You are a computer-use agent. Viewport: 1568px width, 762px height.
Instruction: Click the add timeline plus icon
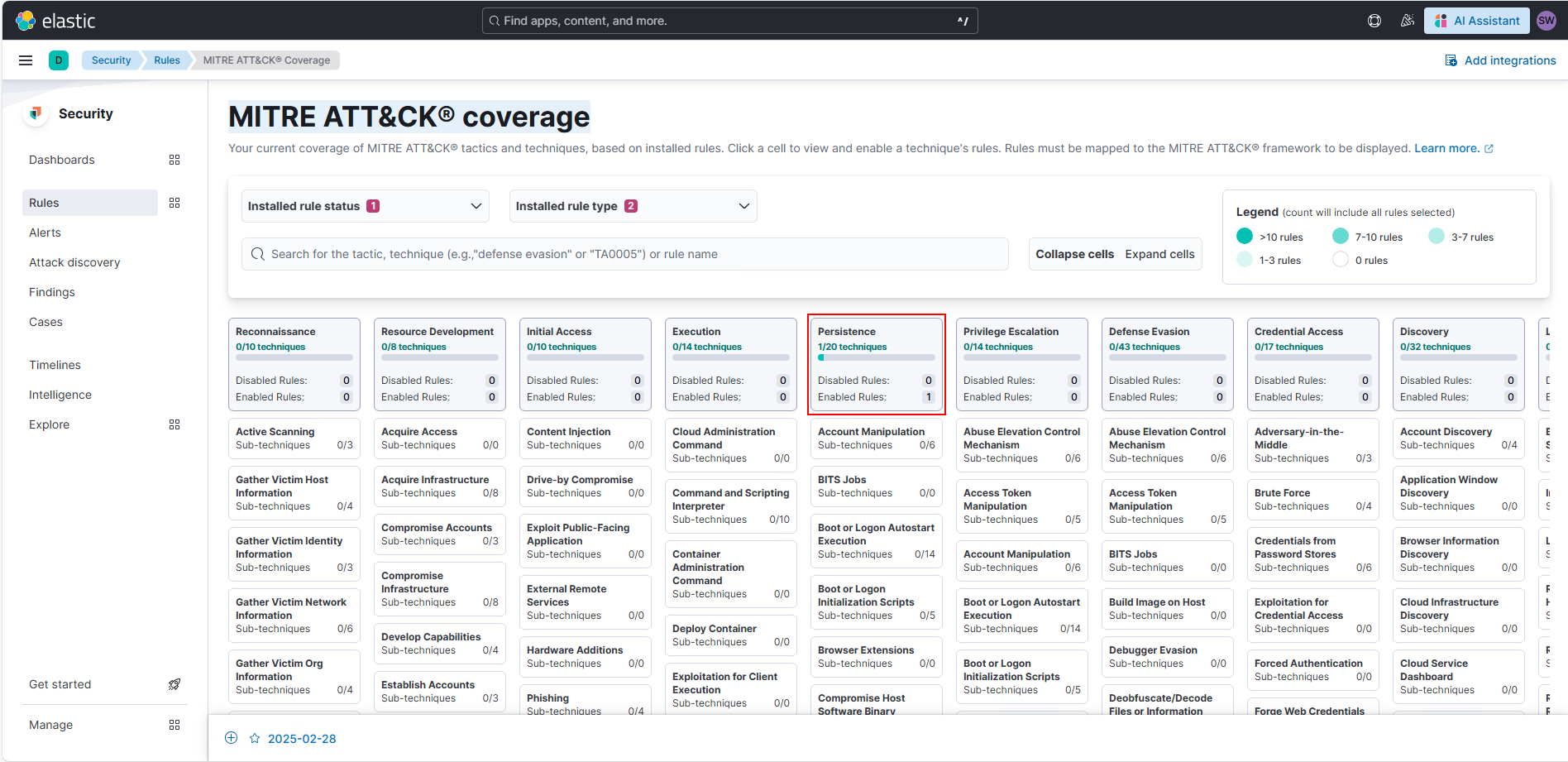click(x=232, y=738)
